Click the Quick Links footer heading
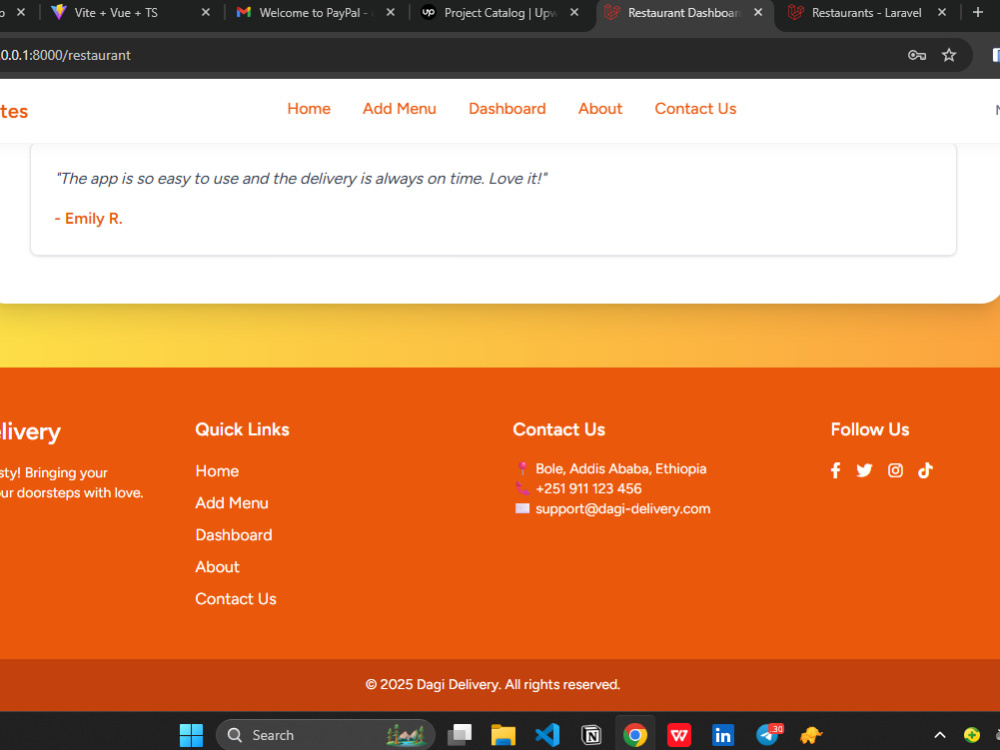 242,430
